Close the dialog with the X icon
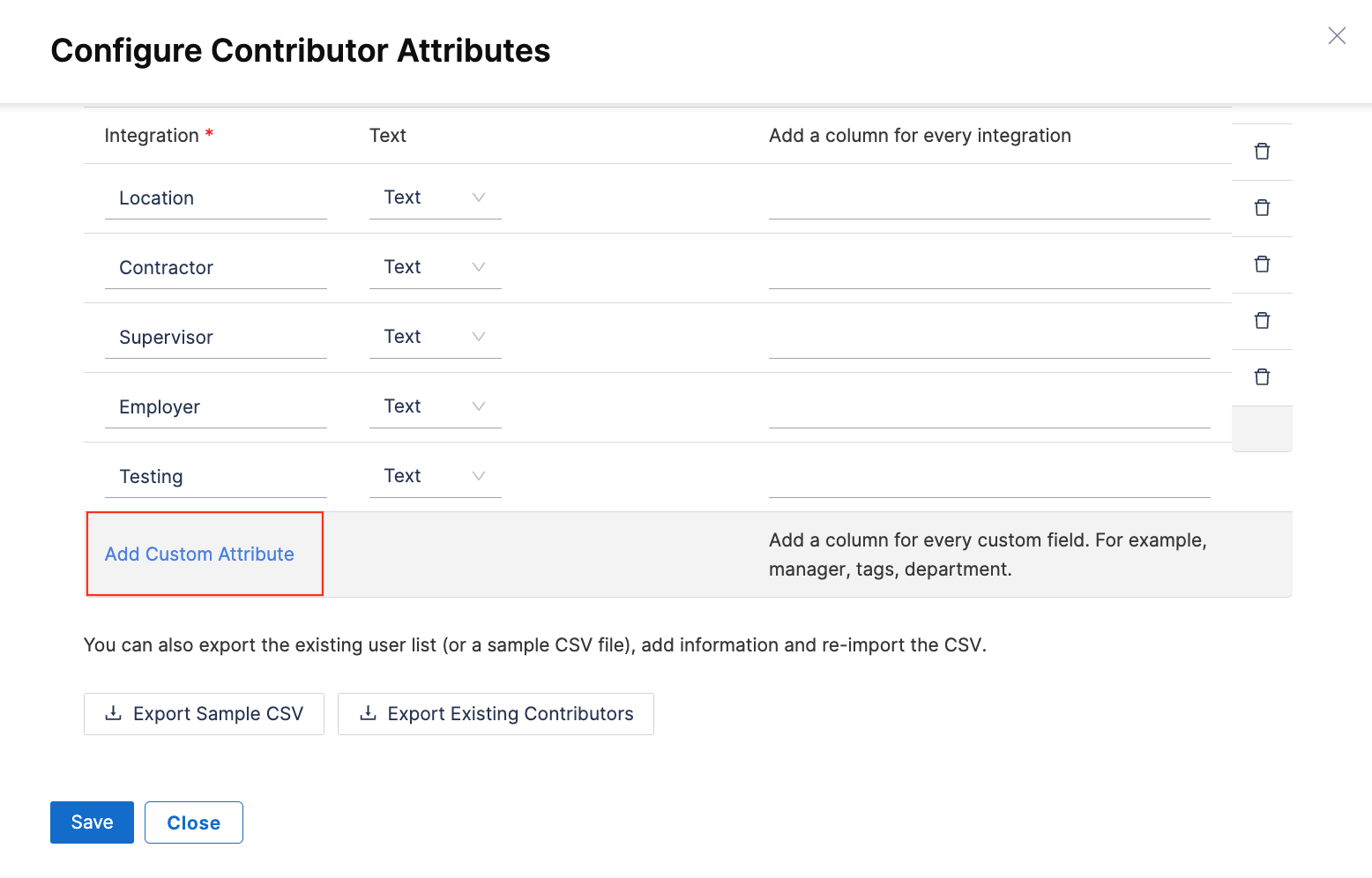The width and height of the screenshot is (1372, 878). click(x=1337, y=35)
